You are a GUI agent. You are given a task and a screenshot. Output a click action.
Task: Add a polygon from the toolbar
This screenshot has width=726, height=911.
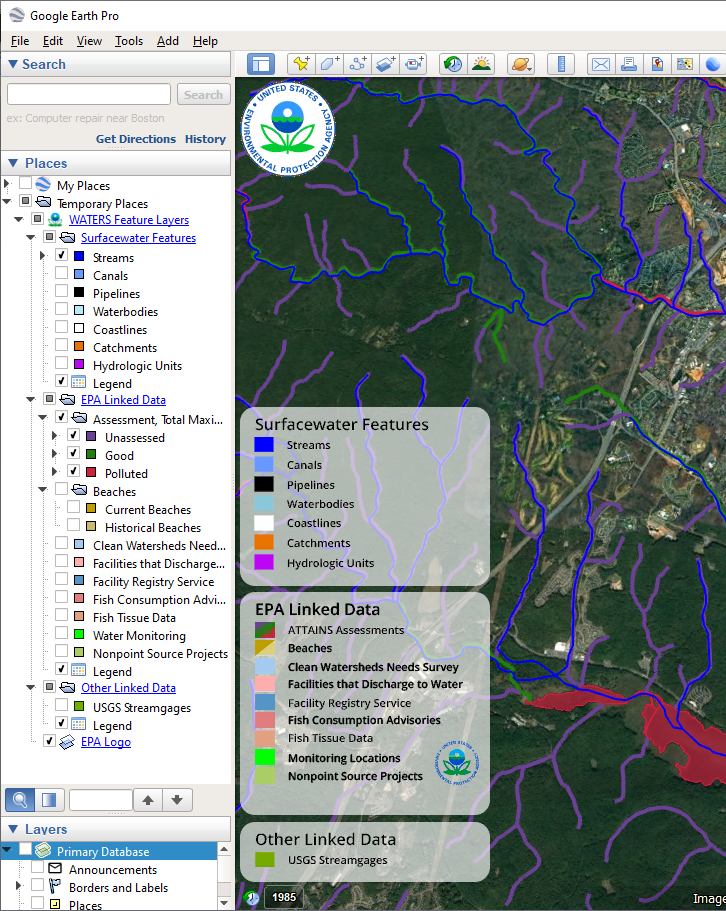[329, 64]
